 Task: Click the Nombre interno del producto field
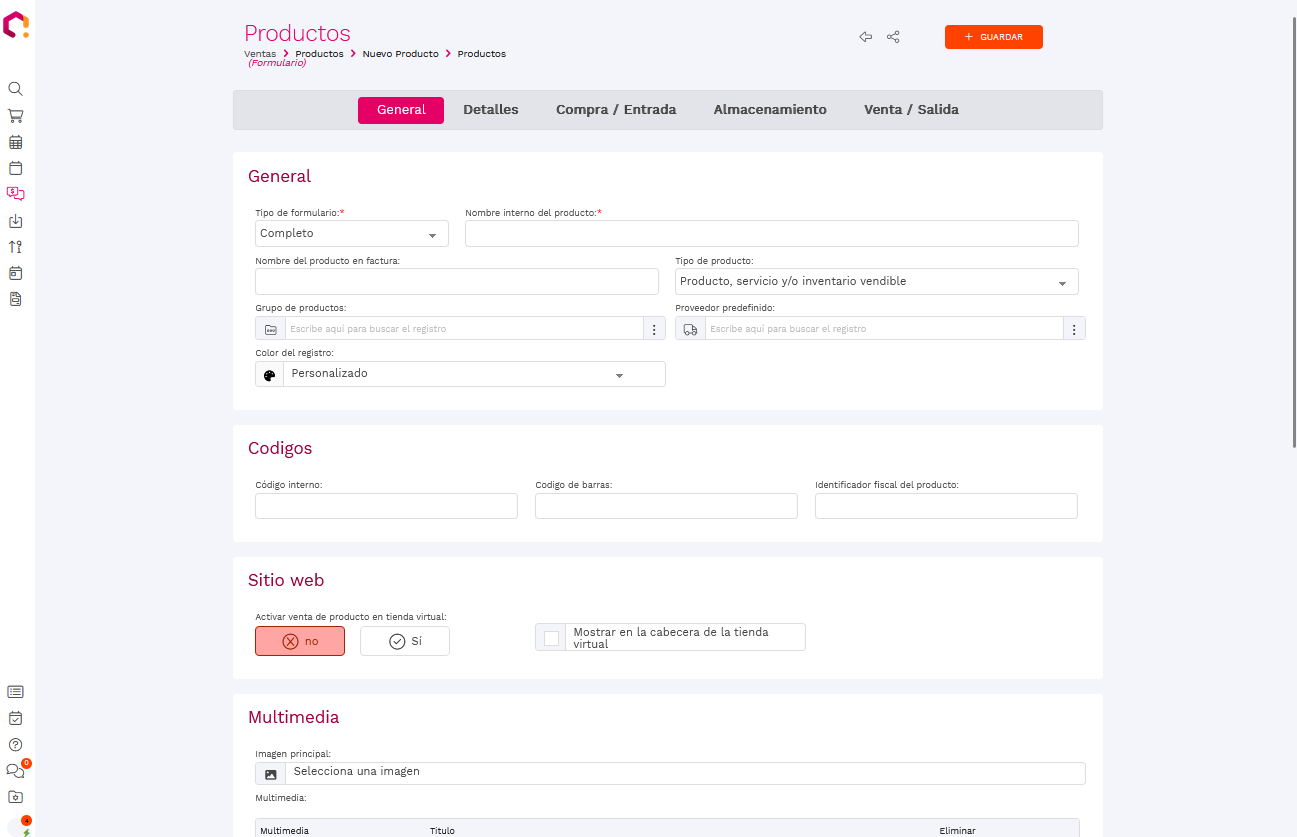(x=771, y=234)
